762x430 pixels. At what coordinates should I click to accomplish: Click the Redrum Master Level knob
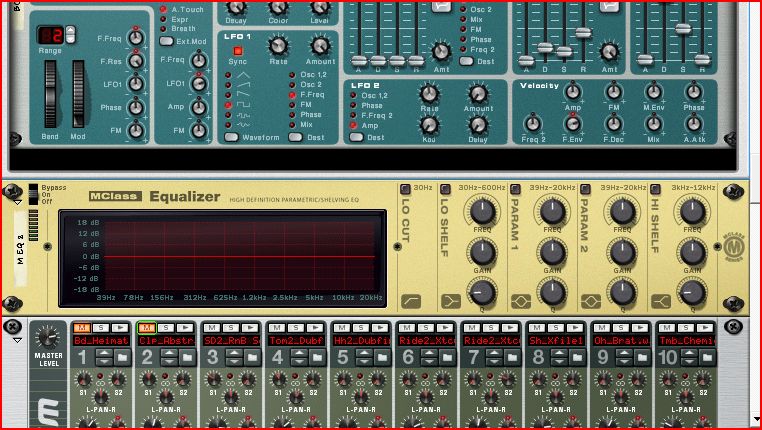coord(48,337)
